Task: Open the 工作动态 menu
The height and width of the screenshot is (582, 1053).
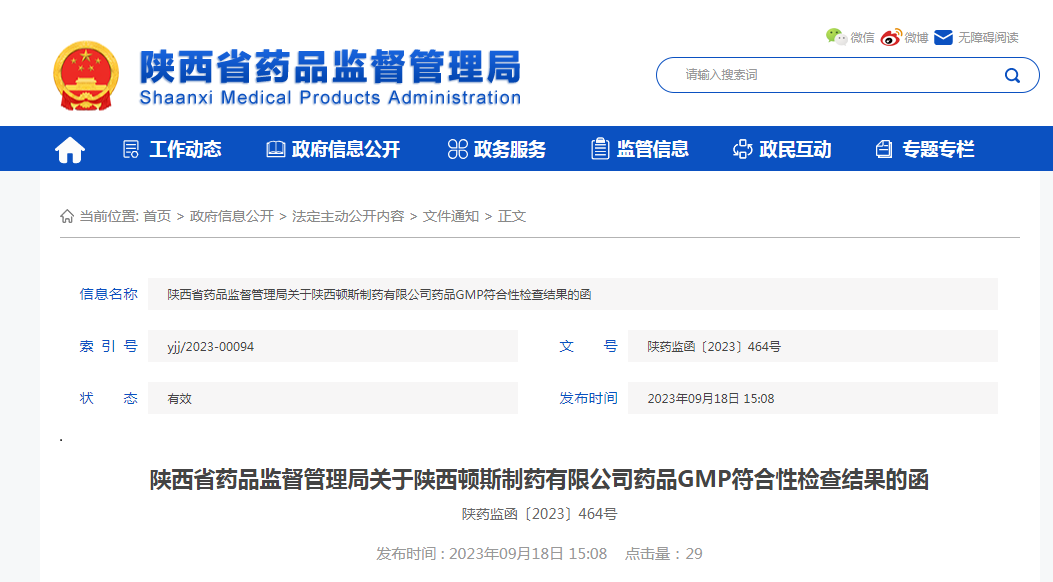Action: pos(185,149)
